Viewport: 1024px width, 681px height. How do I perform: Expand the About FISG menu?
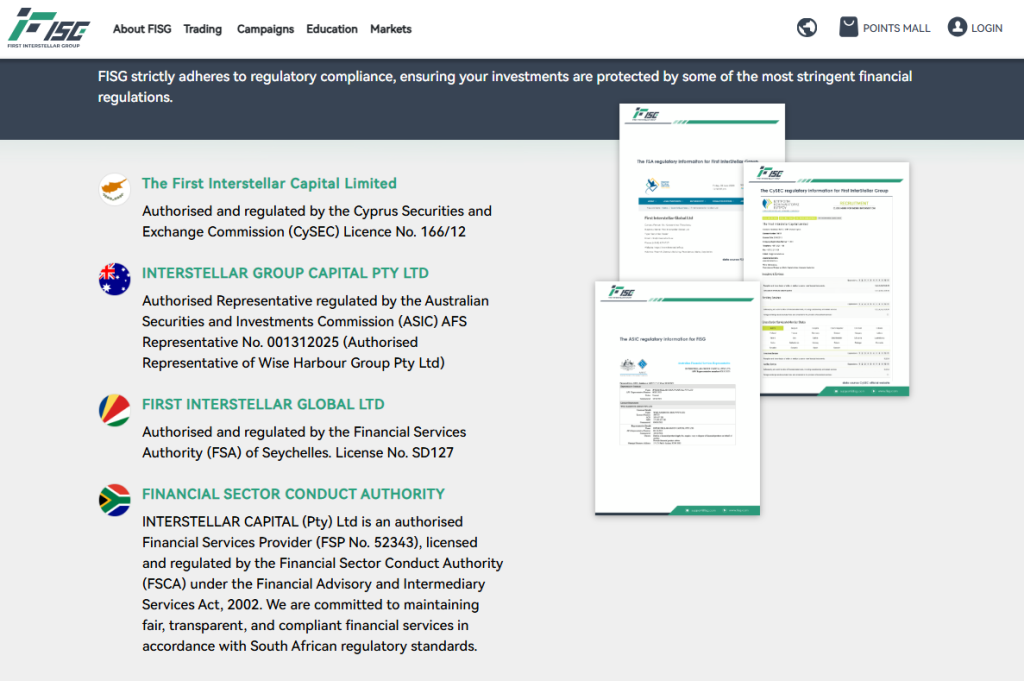(x=142, y=29)
